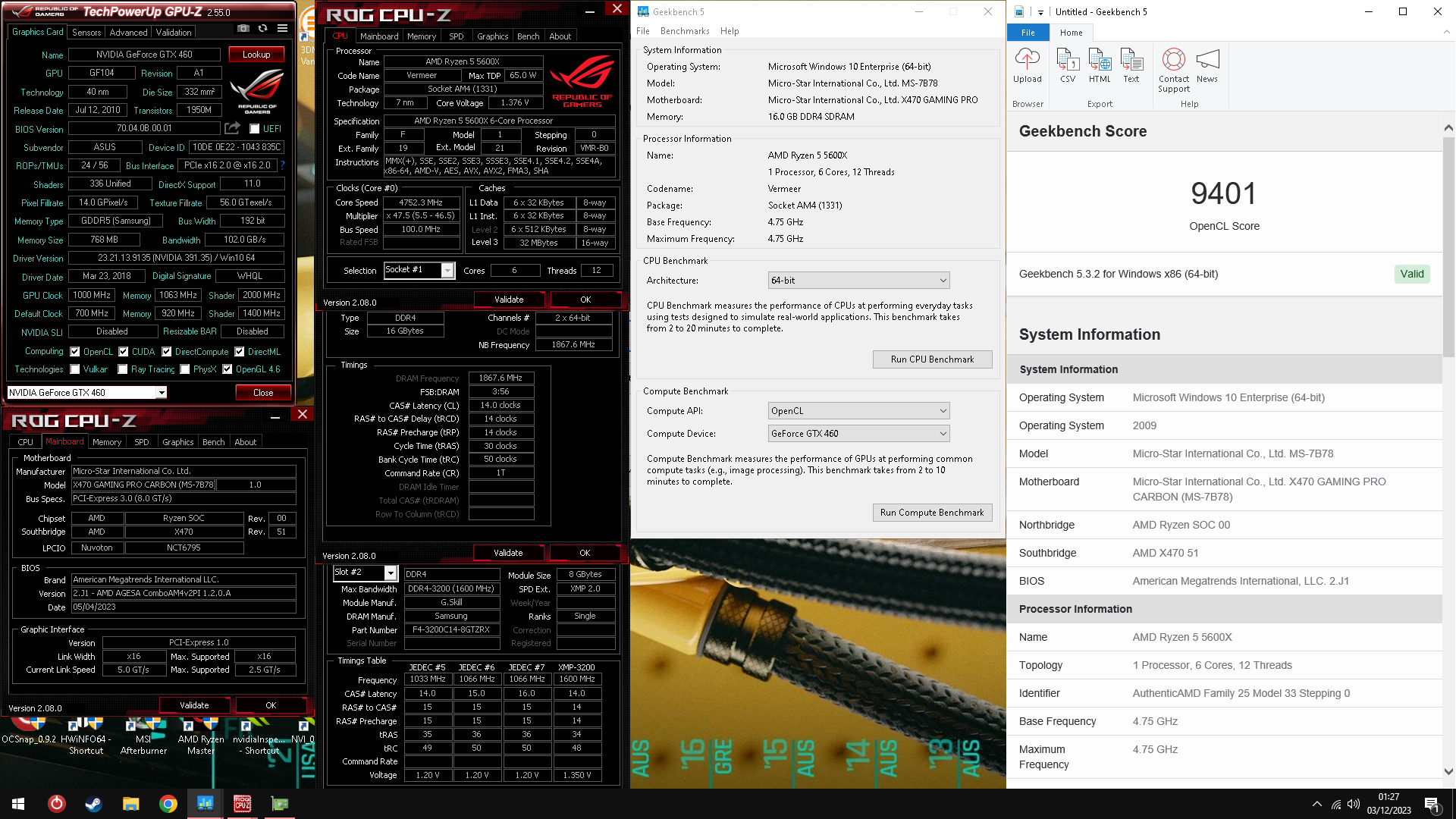Open Benchmarks menu in Geekbench
1456x819 pixels.
point(685,31)
